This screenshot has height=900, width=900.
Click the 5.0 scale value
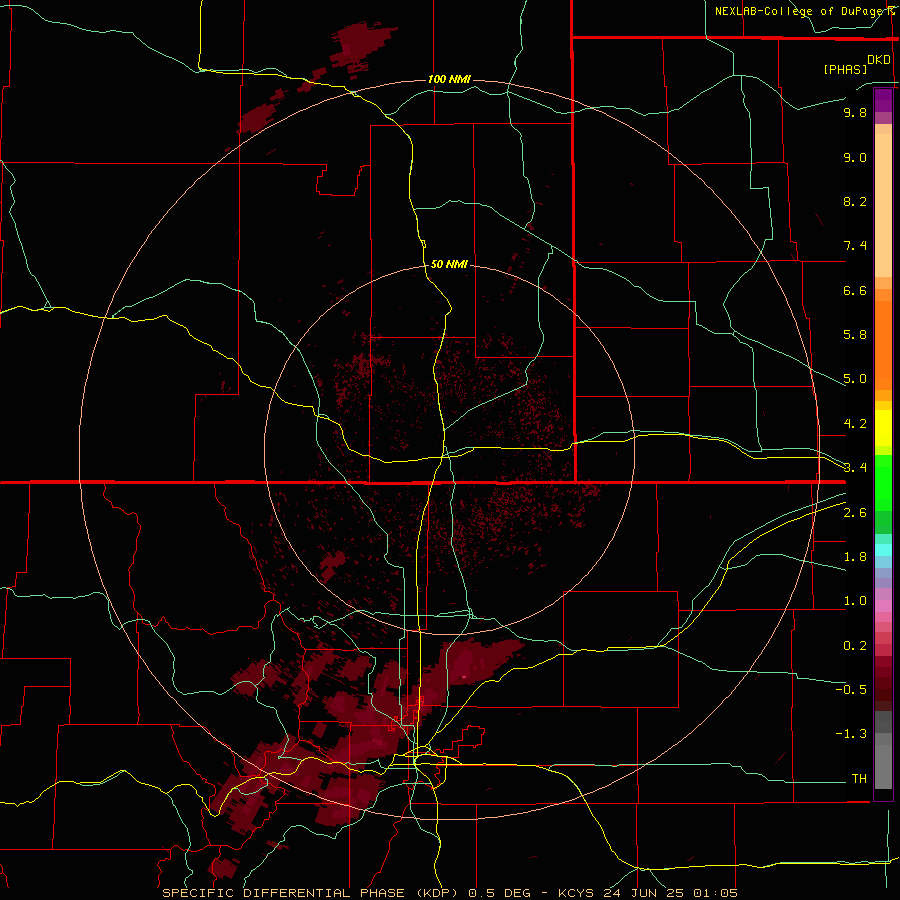pos(855,379)
